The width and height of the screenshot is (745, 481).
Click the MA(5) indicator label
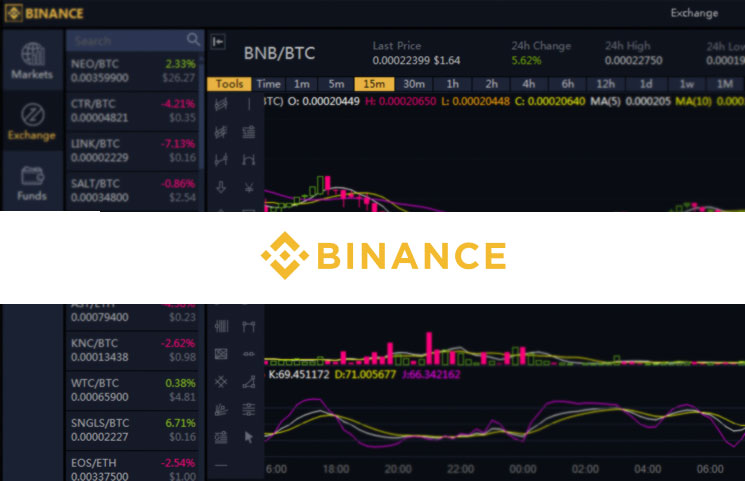tap(606, 102)
